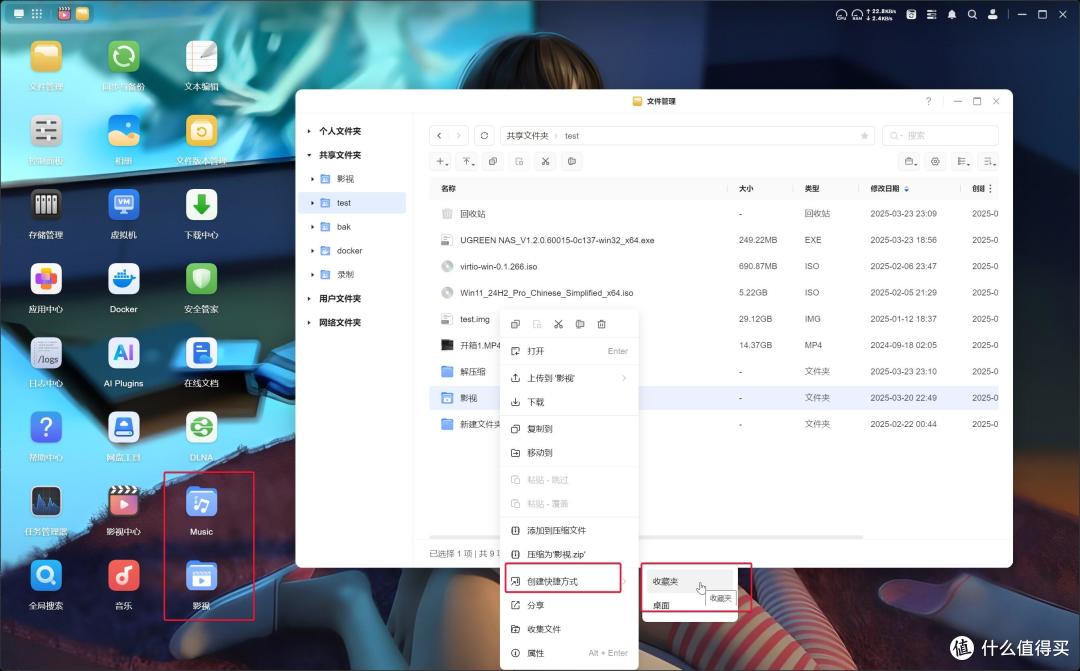Open the upload dropdown in toolbar

[x=468, y=161]
